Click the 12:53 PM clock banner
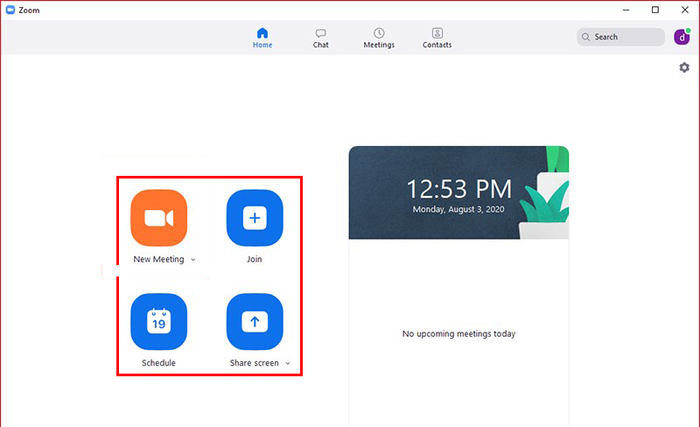The width and height of the screenshot is (700, 427). pos(459,193)
